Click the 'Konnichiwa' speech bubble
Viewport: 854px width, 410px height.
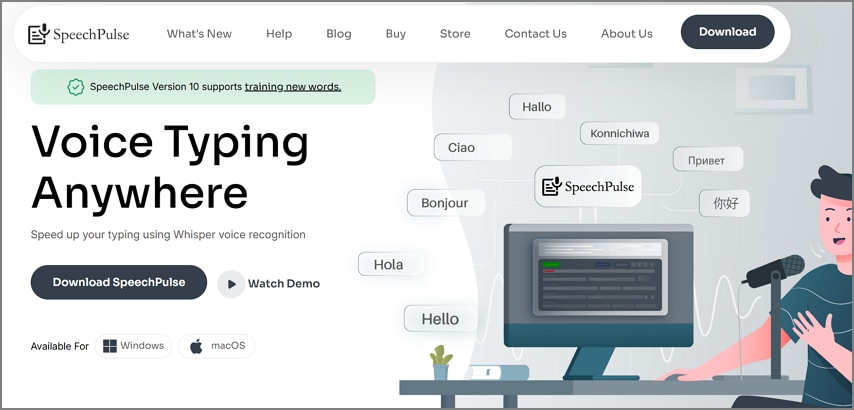[619, 133]
